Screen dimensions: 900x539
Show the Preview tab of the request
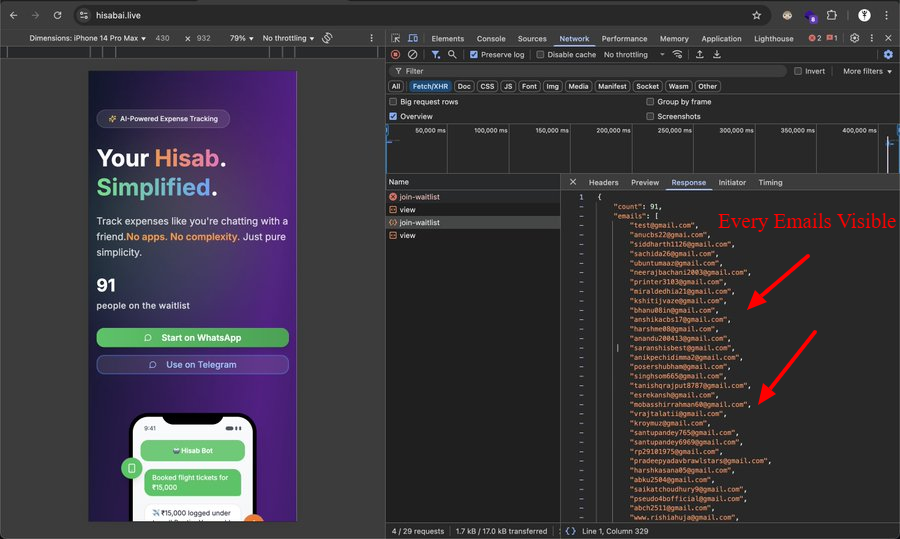coord(645,183)
